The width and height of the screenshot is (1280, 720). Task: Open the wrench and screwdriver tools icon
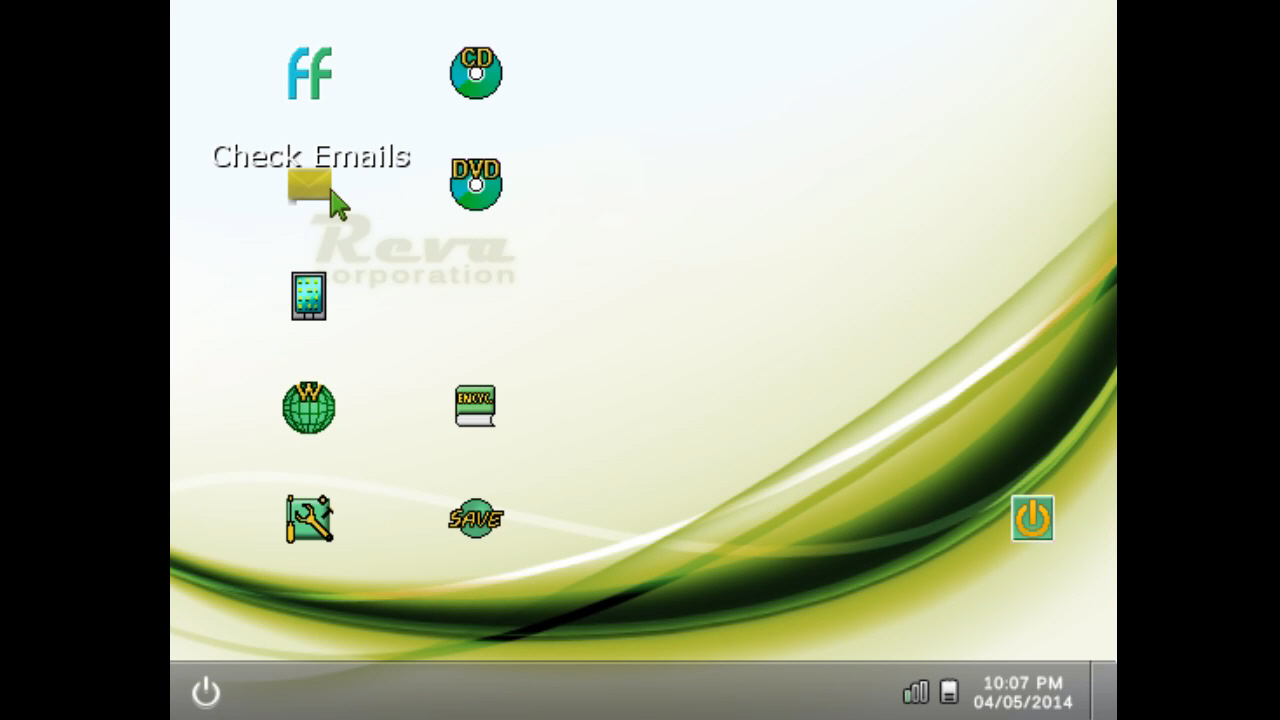coord(309,519)
